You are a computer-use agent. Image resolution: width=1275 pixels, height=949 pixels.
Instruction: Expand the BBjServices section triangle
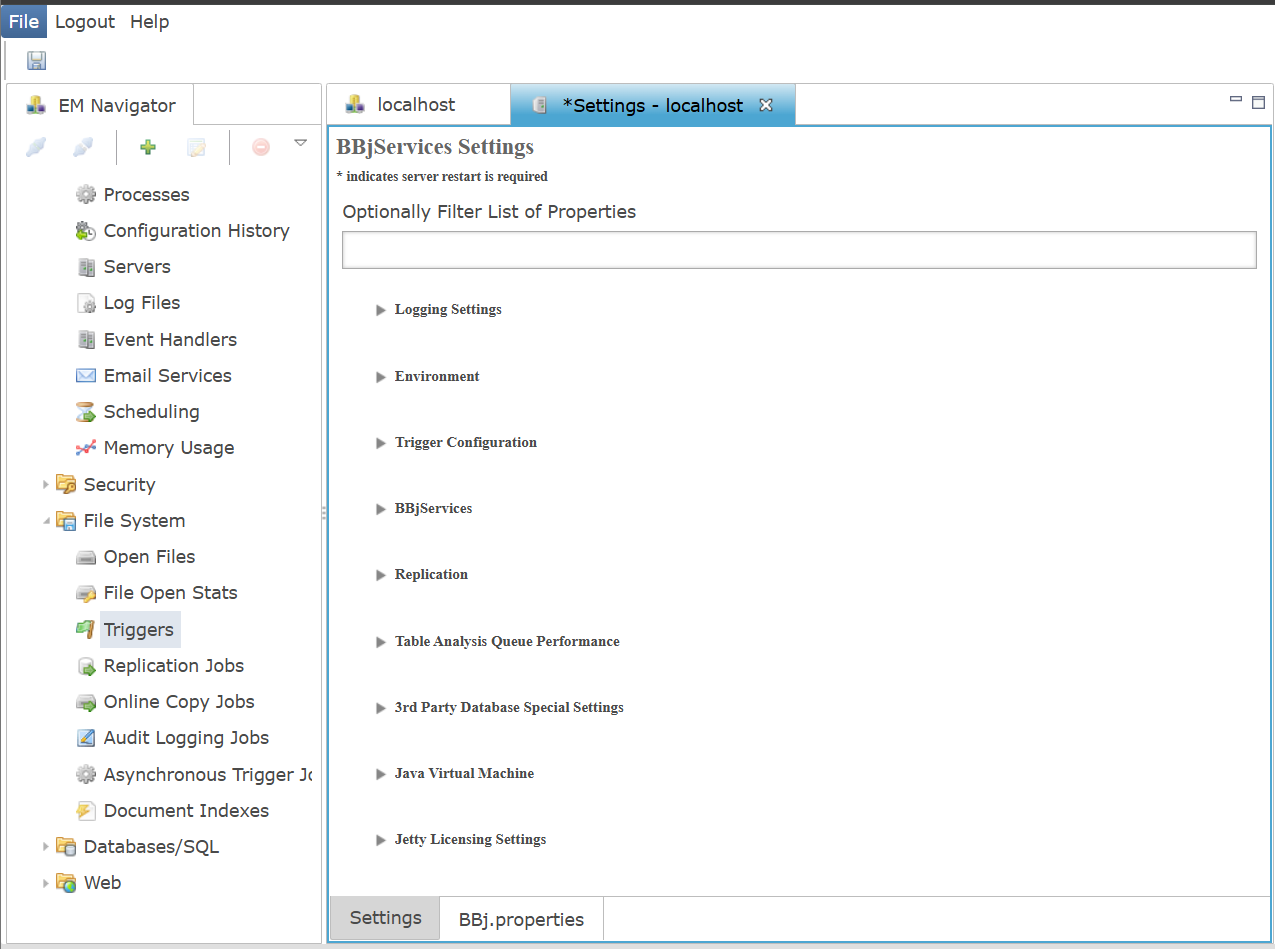(381, 509)
